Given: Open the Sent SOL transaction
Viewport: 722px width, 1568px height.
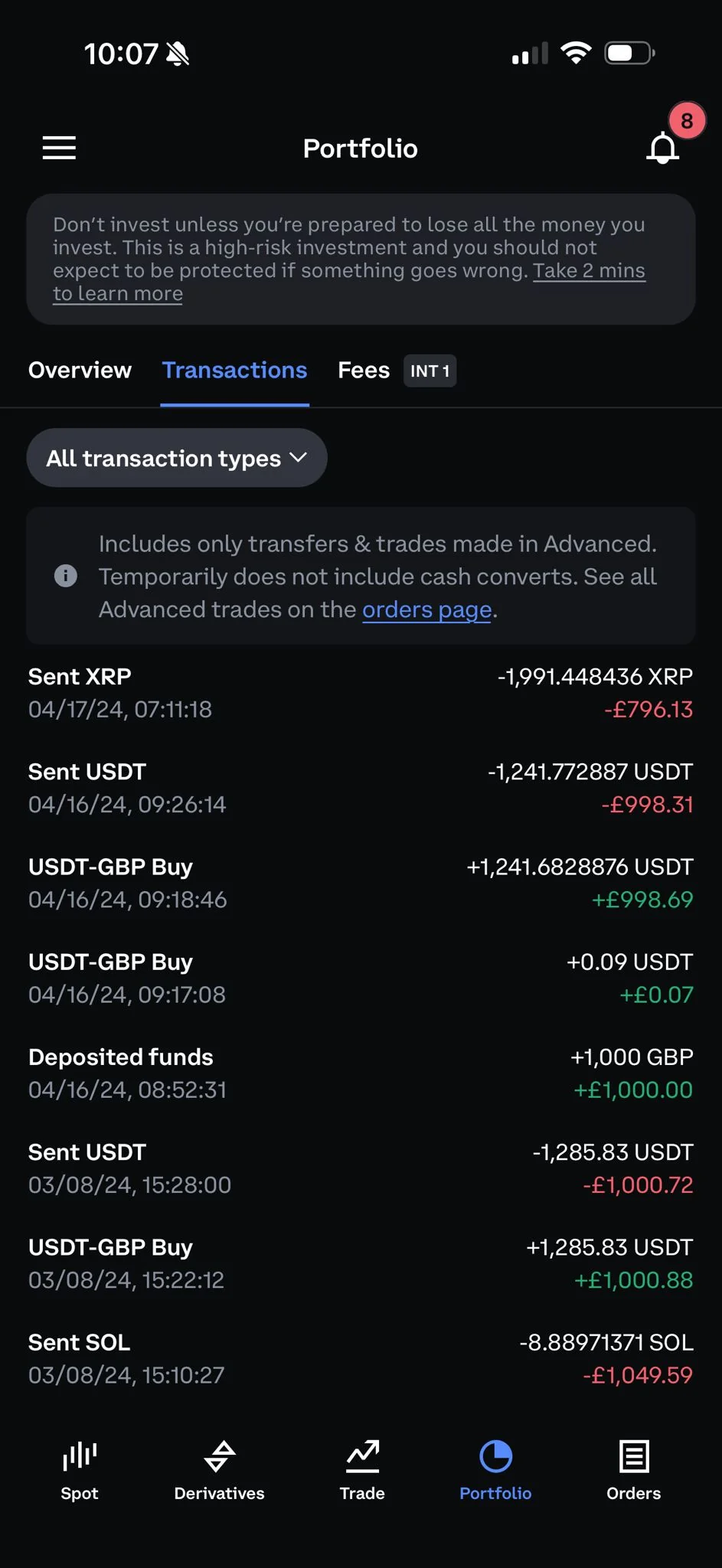Looking at the screenshot, I should 361,1358.
